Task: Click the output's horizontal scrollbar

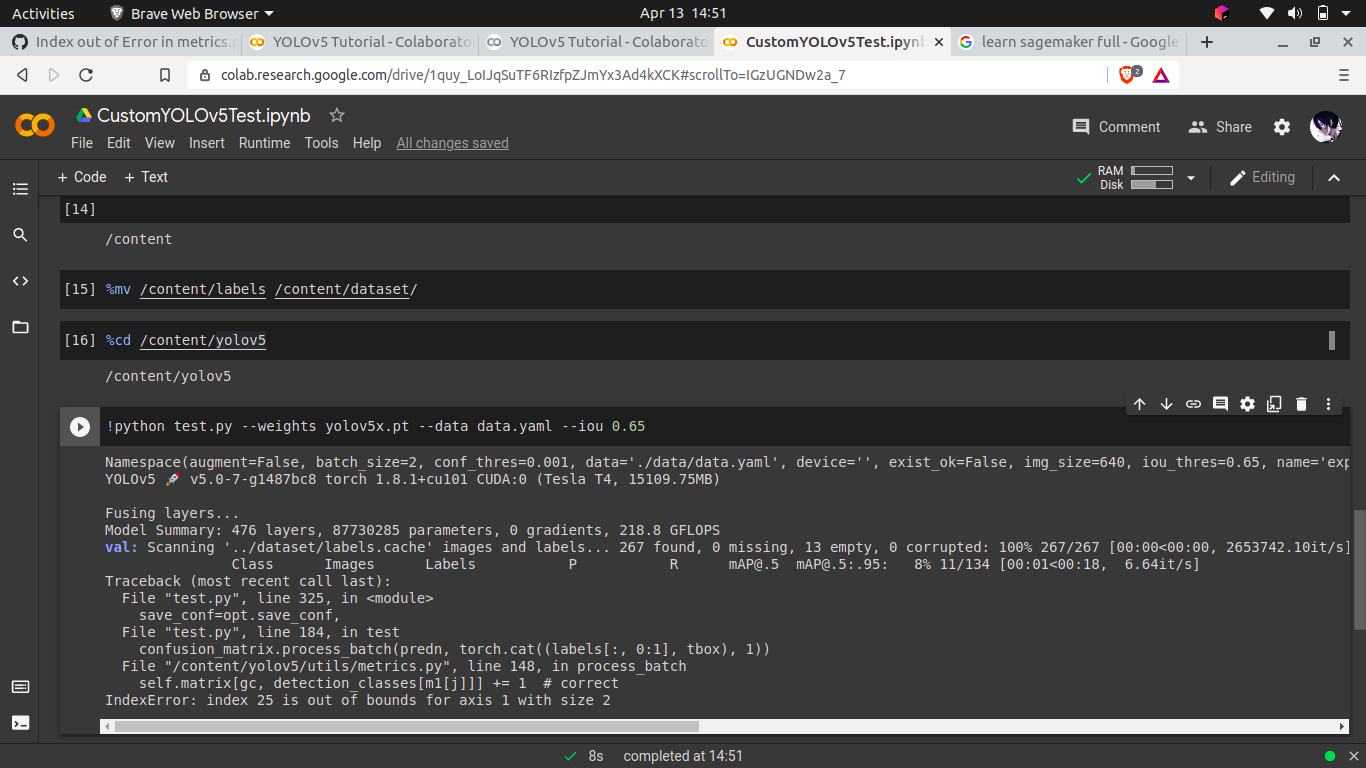Action: point(406,727)
